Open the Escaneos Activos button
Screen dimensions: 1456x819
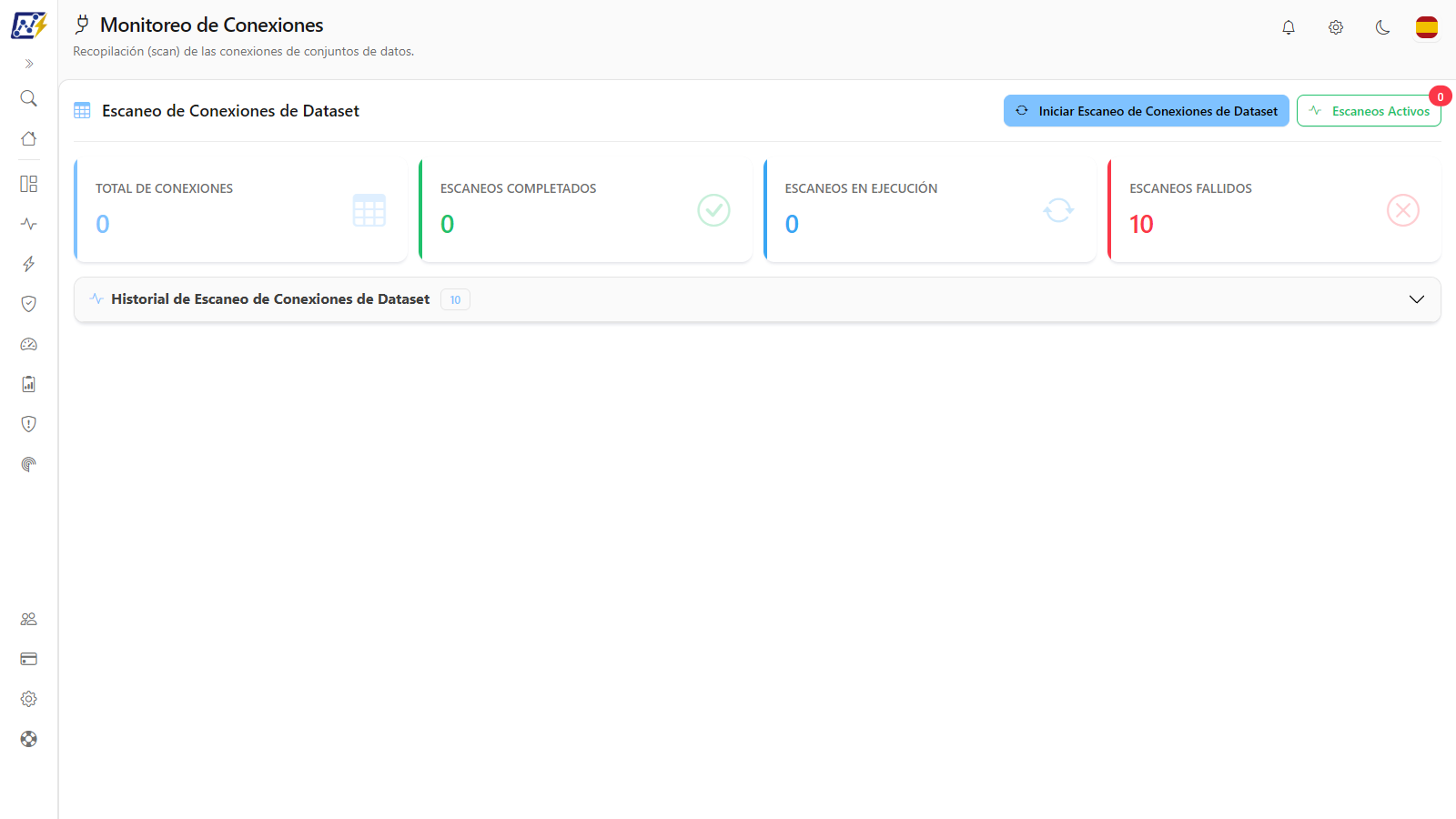pyautogui.click(x=1369, y=111)
